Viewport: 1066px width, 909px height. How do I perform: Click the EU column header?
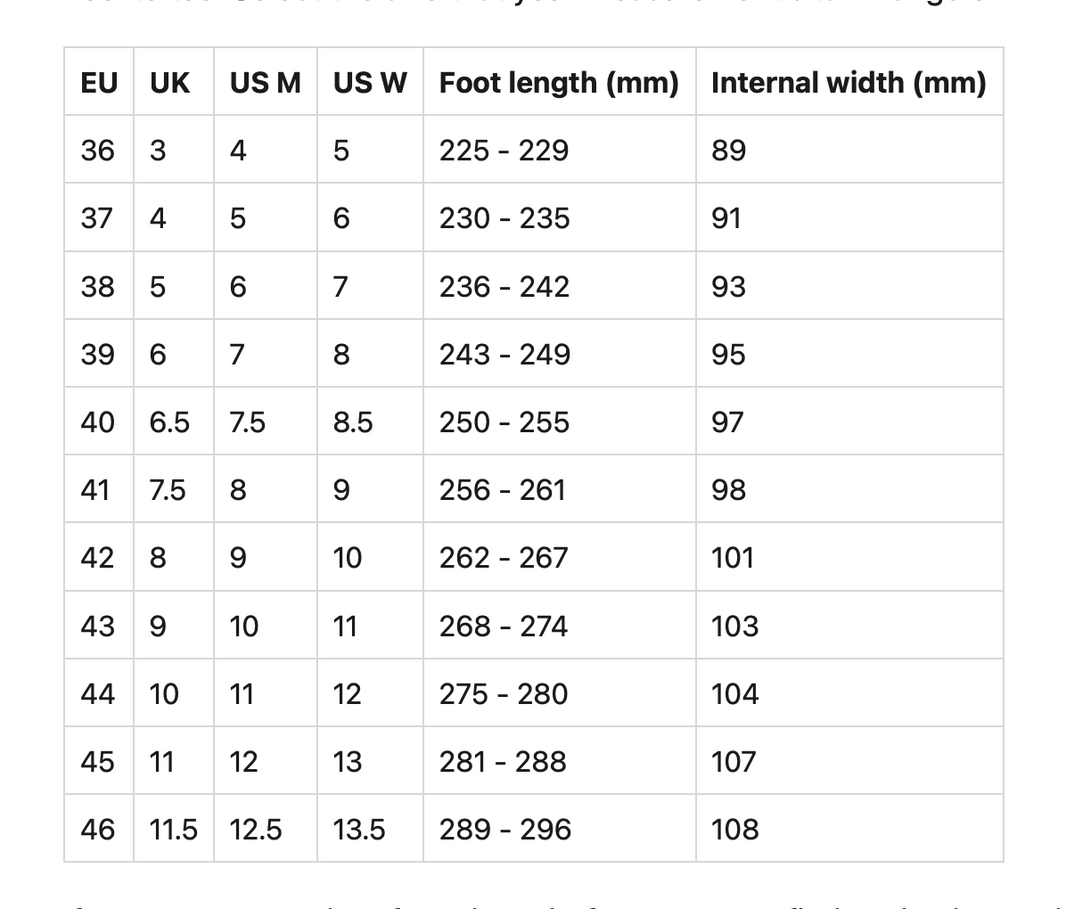[x=99, y=82]
